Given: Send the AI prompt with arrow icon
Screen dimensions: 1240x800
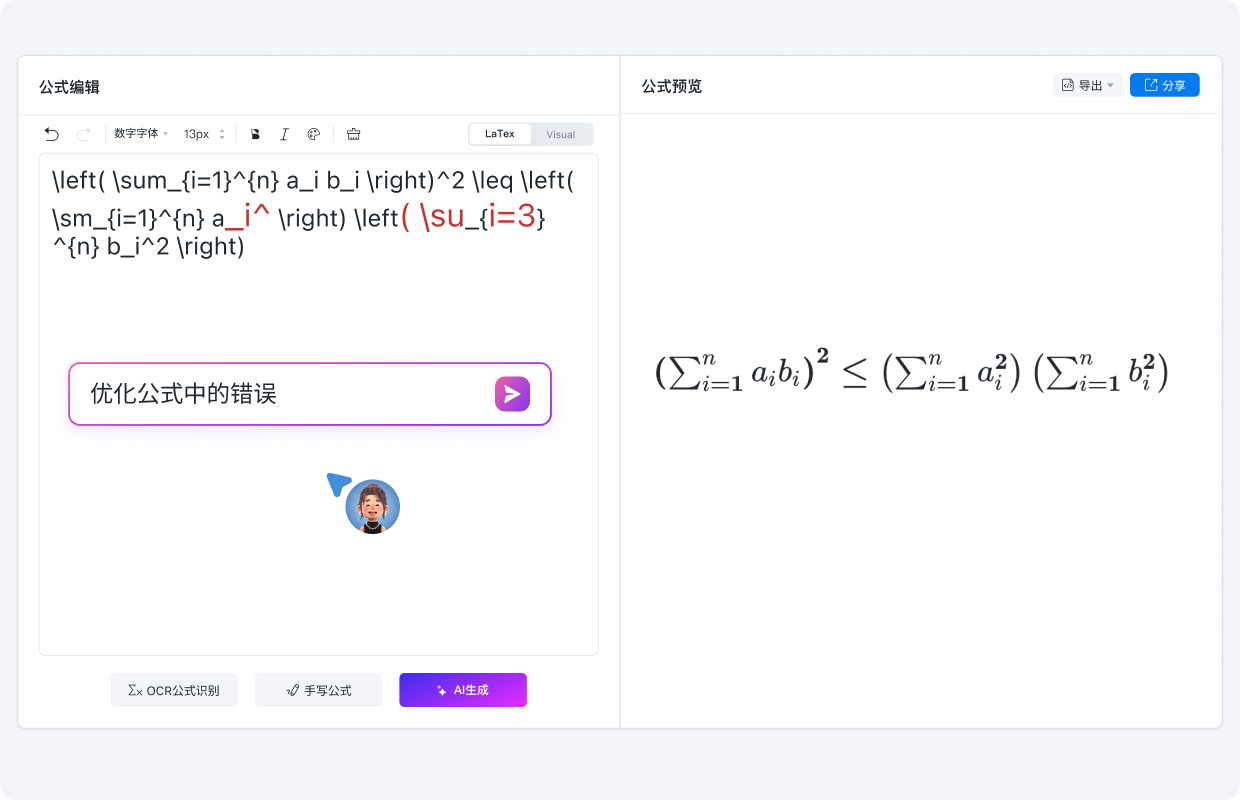Looking at the screenshot, I should [x=512, y=394].
